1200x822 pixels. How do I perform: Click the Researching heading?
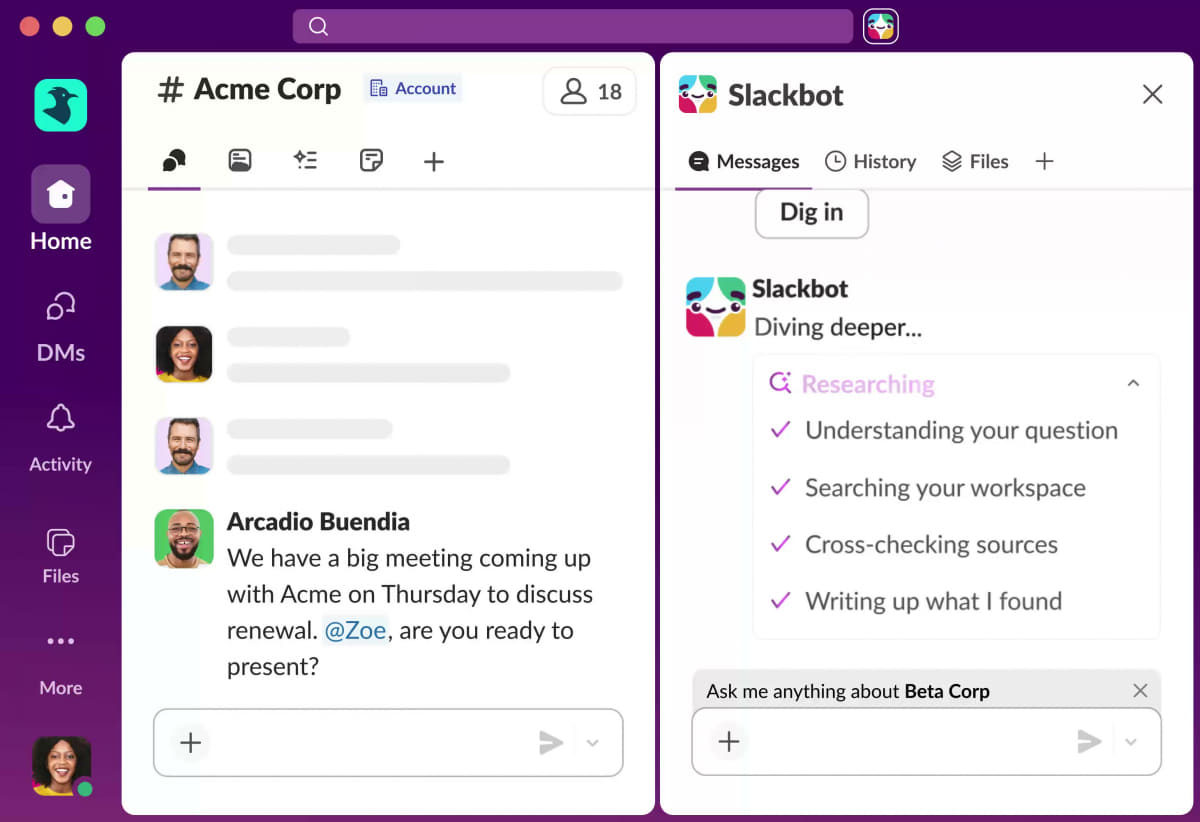(868, 384)
